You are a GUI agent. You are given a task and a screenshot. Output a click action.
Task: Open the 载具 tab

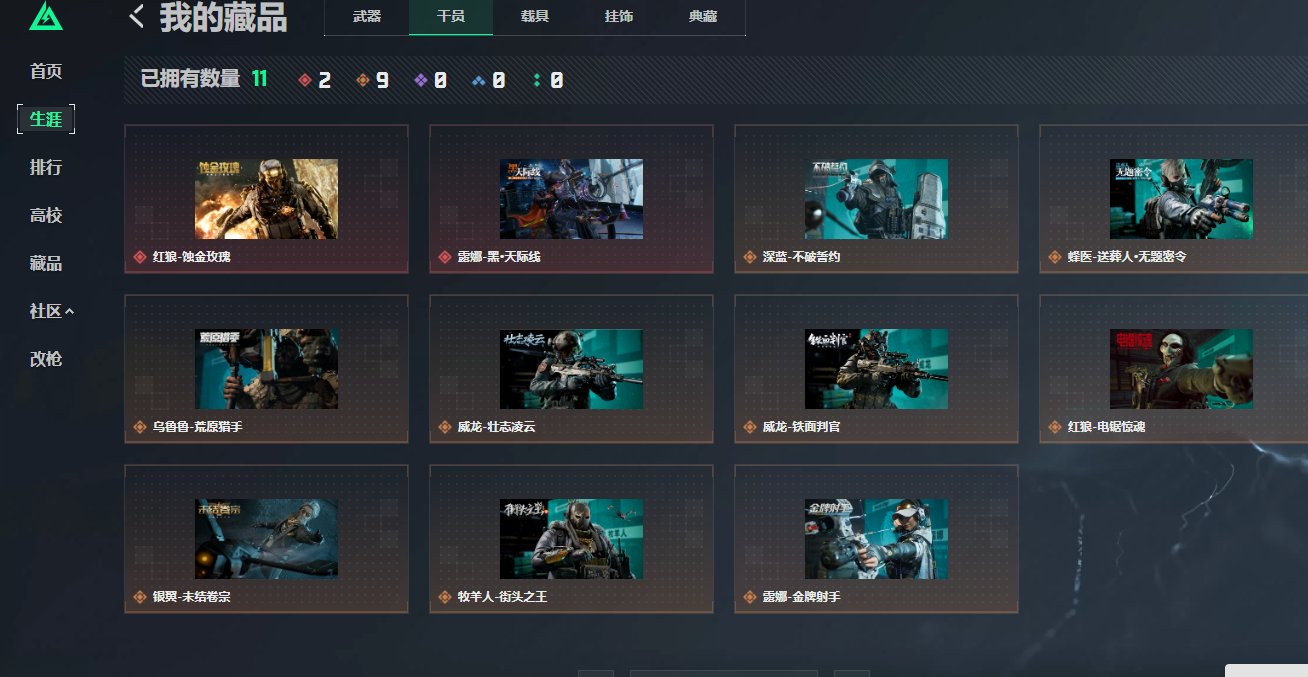click(535, 17)
